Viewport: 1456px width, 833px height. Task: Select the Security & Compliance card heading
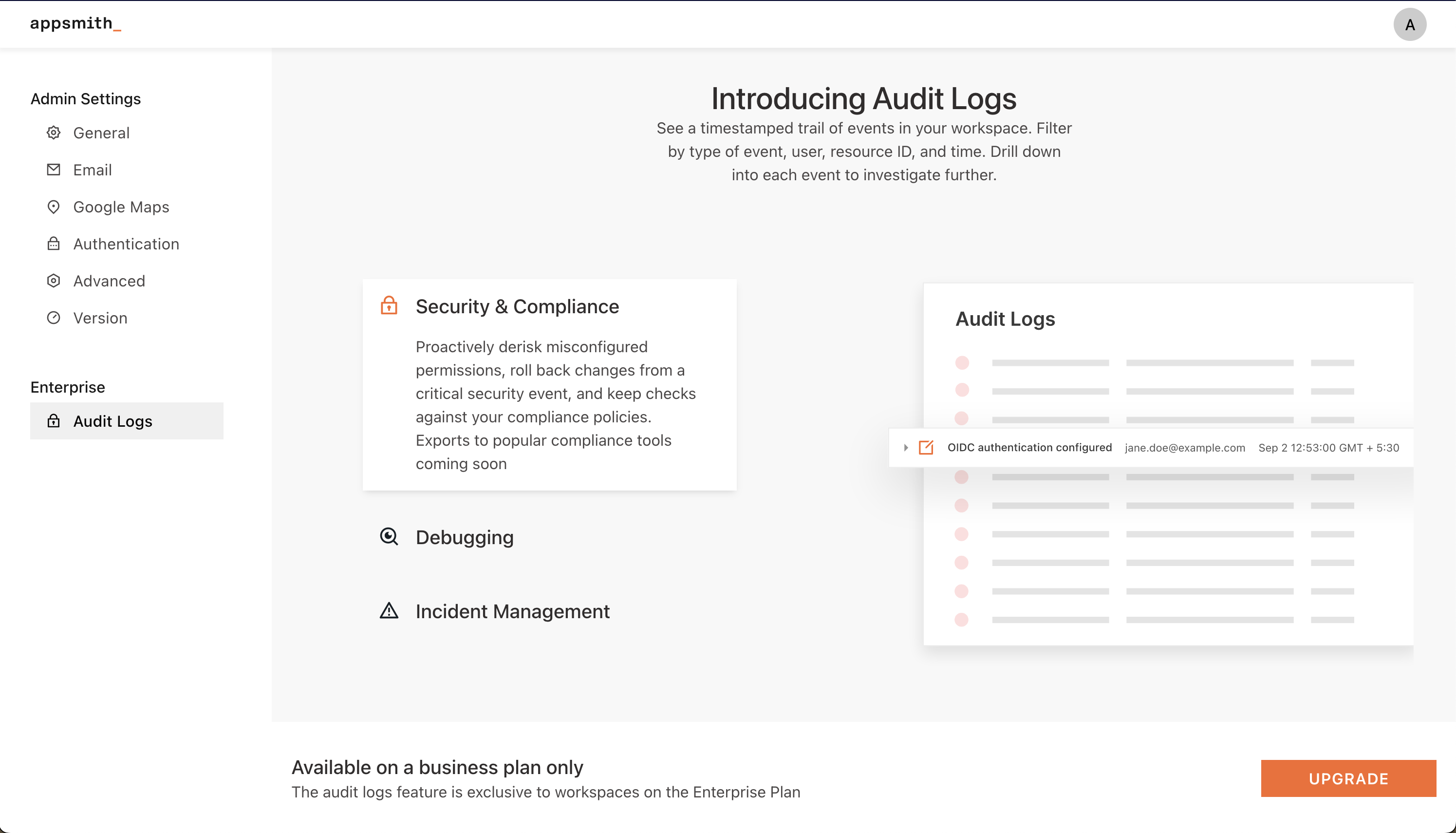coord(517,307)
